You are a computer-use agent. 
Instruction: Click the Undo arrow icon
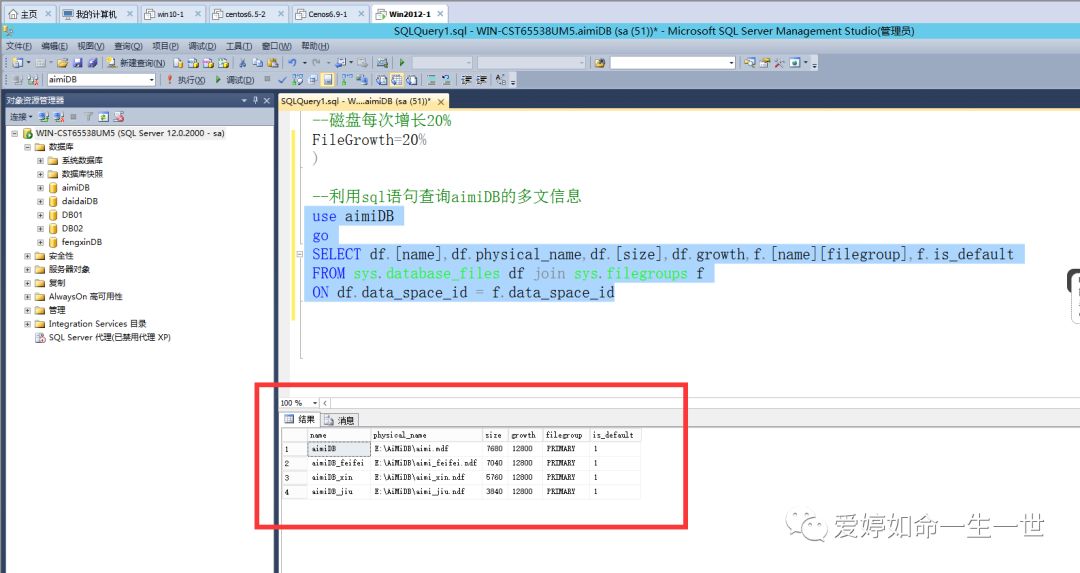point(292,63)
